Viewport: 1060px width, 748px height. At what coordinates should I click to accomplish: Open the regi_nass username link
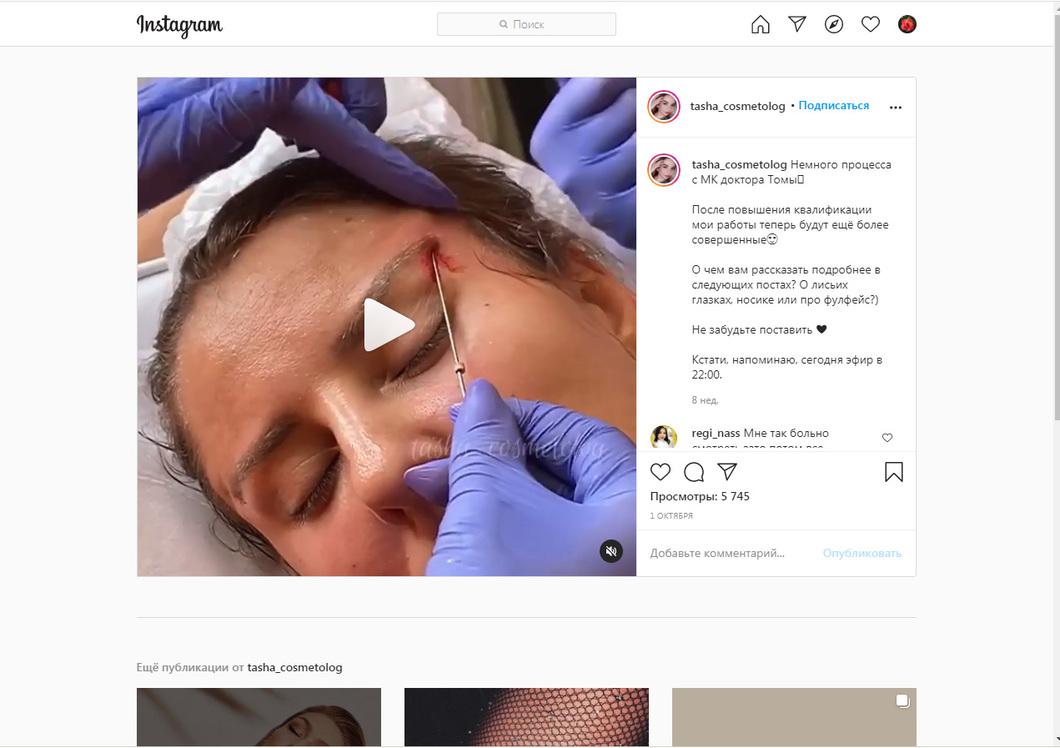[x=716, y=433]
